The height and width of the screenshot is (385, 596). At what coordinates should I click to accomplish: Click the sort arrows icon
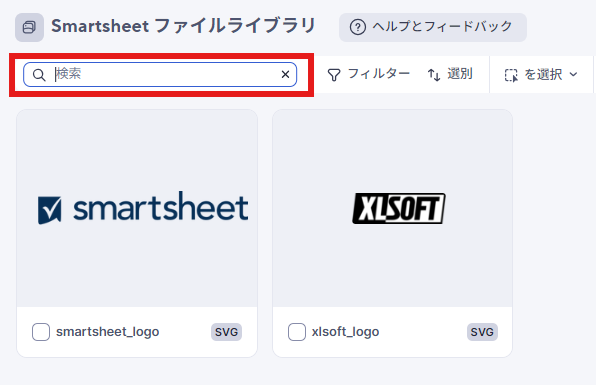(434, 75)
